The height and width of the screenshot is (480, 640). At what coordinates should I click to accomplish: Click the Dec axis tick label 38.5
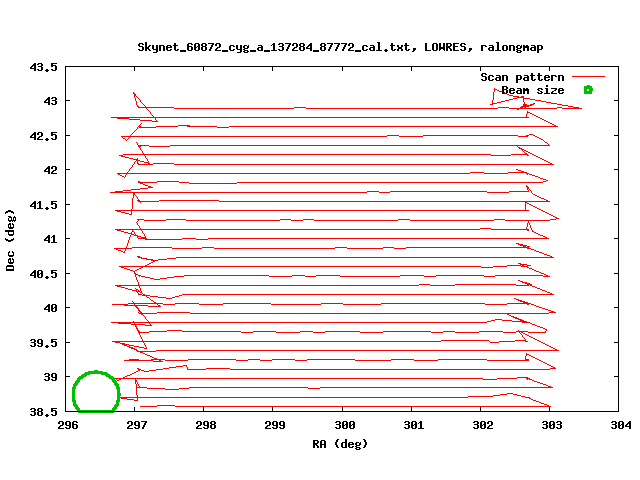44,412
